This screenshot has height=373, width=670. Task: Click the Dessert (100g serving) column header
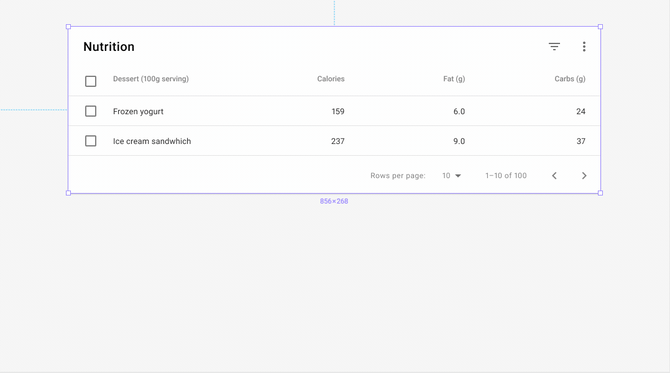pos(151,79)
